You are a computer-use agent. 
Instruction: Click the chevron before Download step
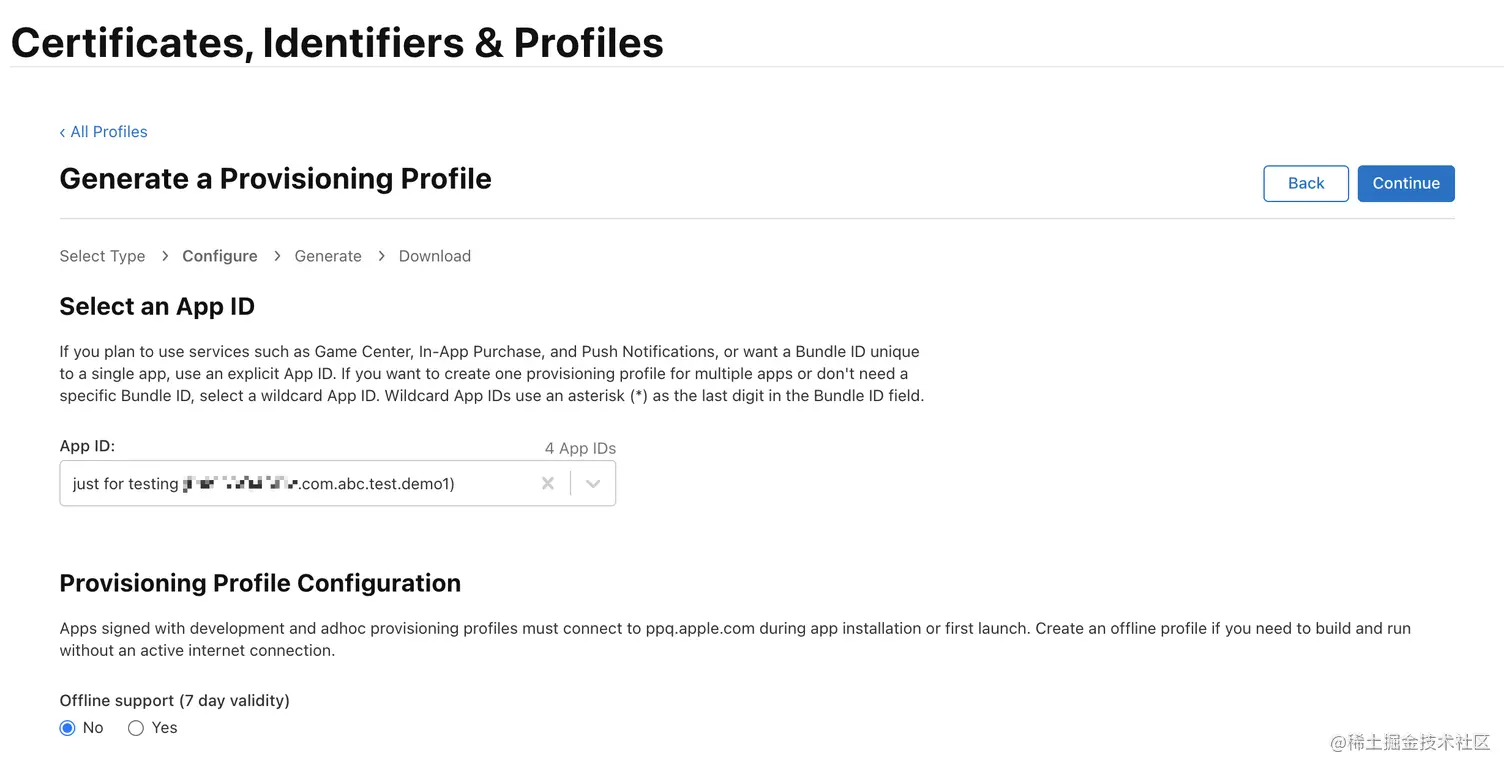[381, 256]
